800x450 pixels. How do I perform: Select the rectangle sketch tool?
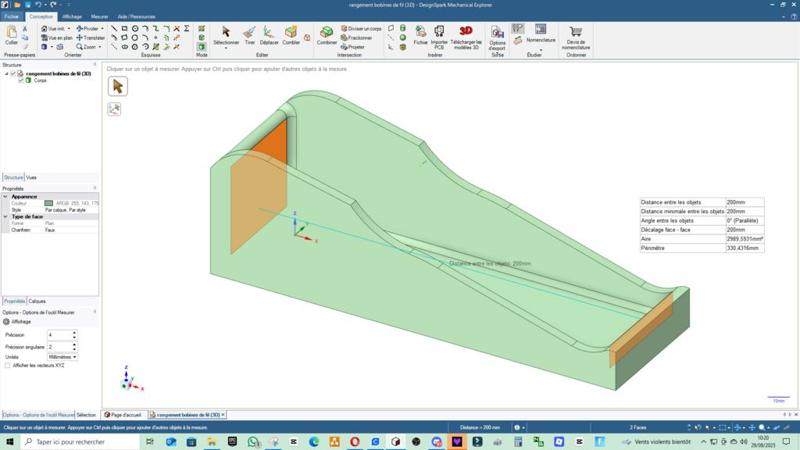click(x=124, y=29)
